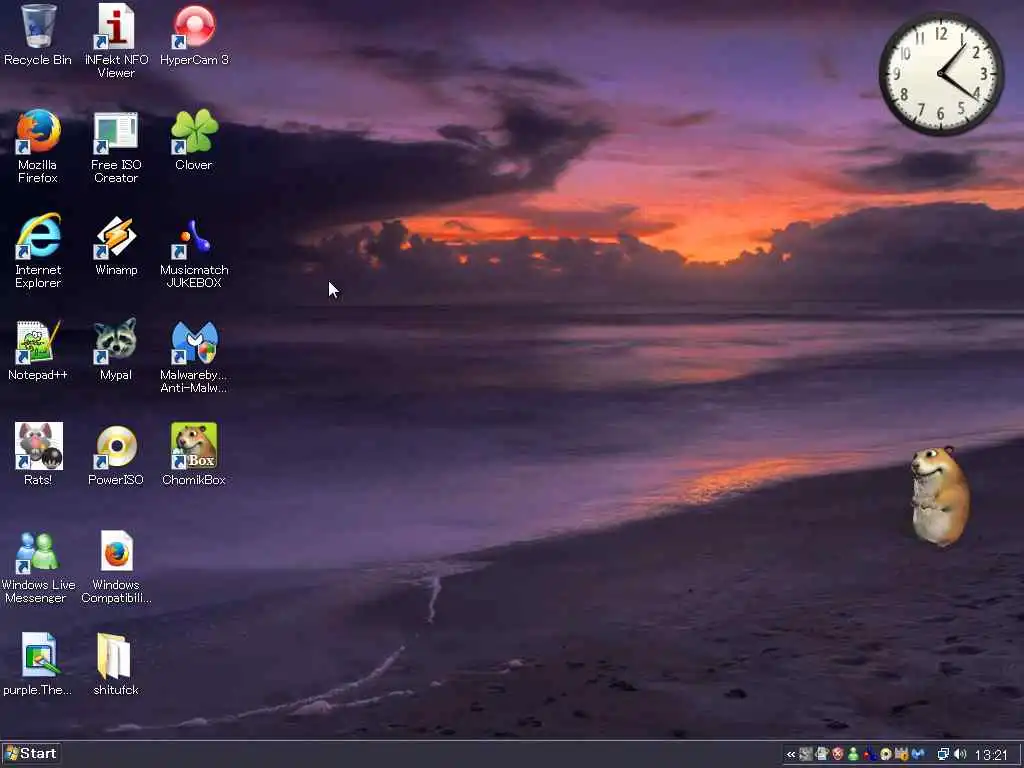
Task: Click the Notepad++ desktop icon
Action: 38,350
